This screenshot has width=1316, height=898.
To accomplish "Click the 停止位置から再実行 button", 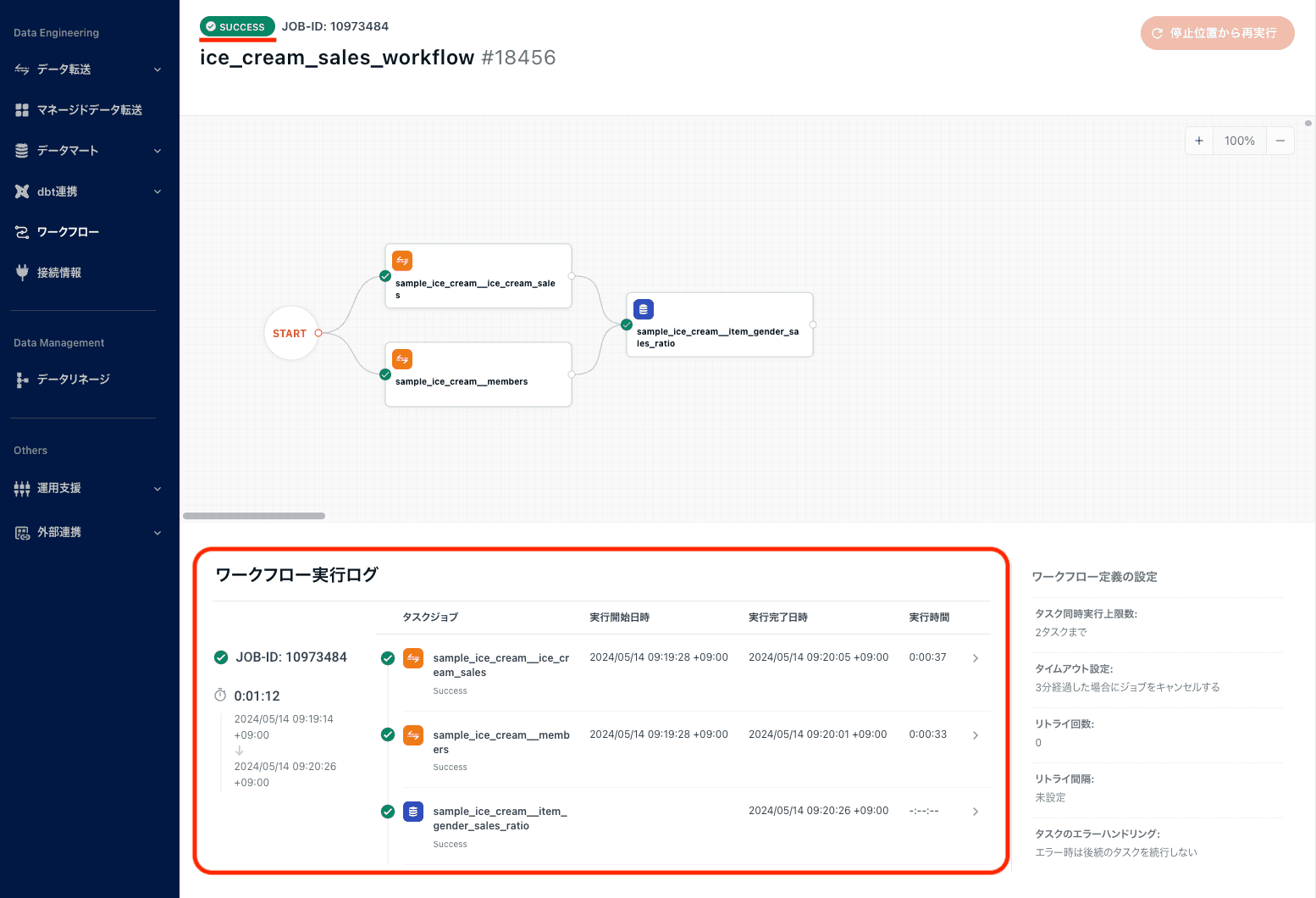I will click(x=1217, y=33).
